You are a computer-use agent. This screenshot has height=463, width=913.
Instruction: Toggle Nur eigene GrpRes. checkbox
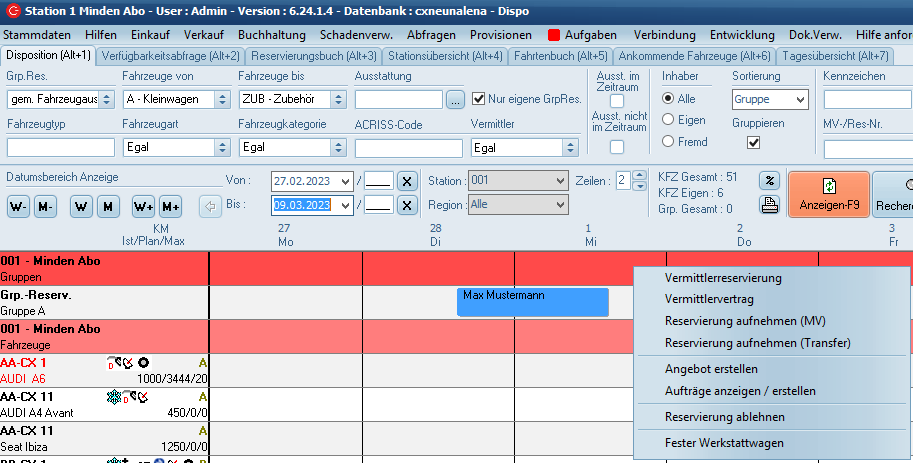point(478,99)
